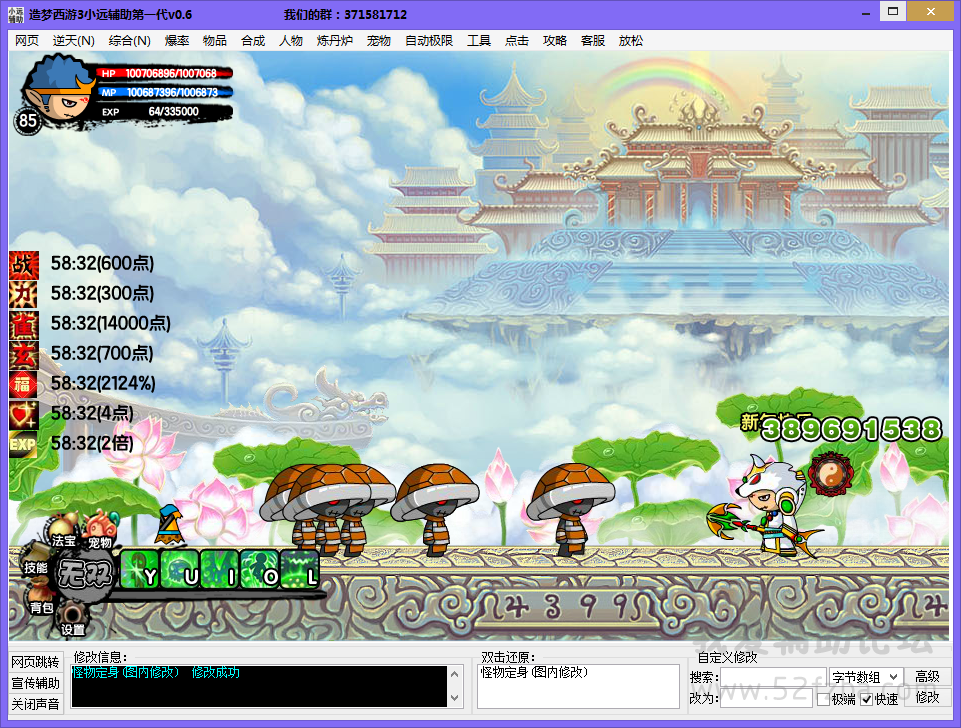The height and width of the screenshot is (728, 961).
Task: Click the 福 buff icon (2124%)
Action: coord(23,385)
